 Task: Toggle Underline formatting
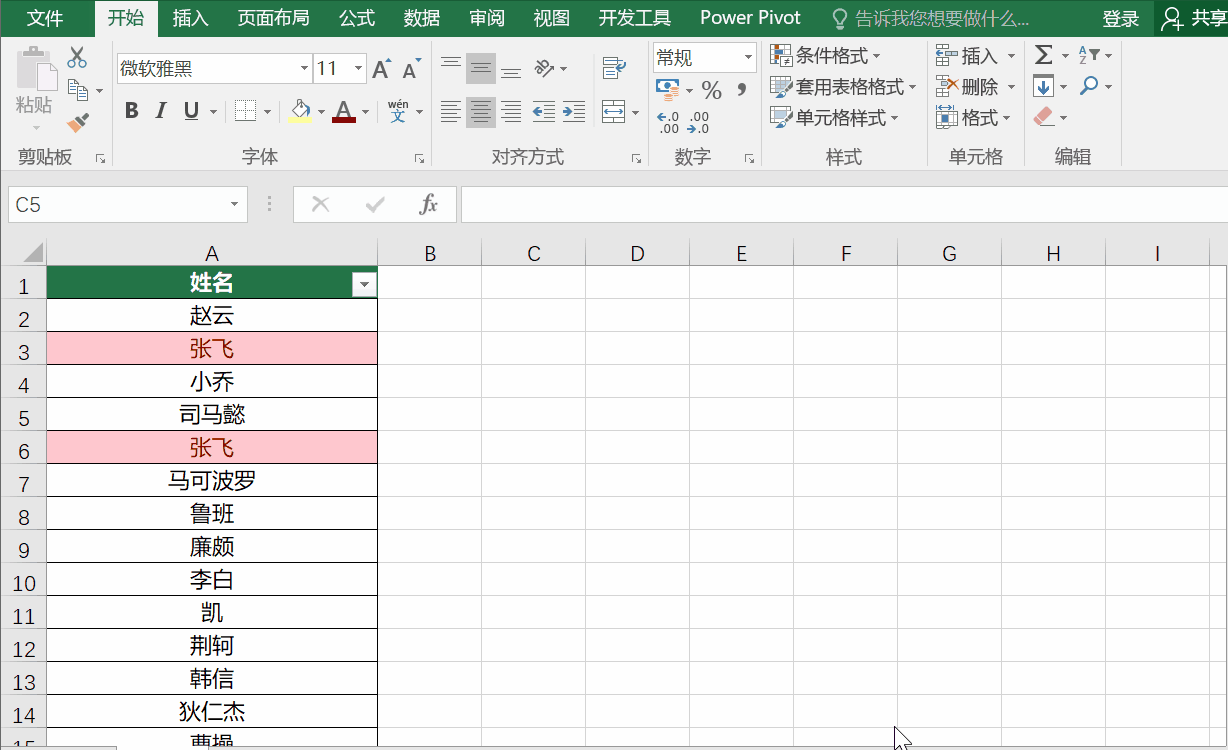[191, 111]
